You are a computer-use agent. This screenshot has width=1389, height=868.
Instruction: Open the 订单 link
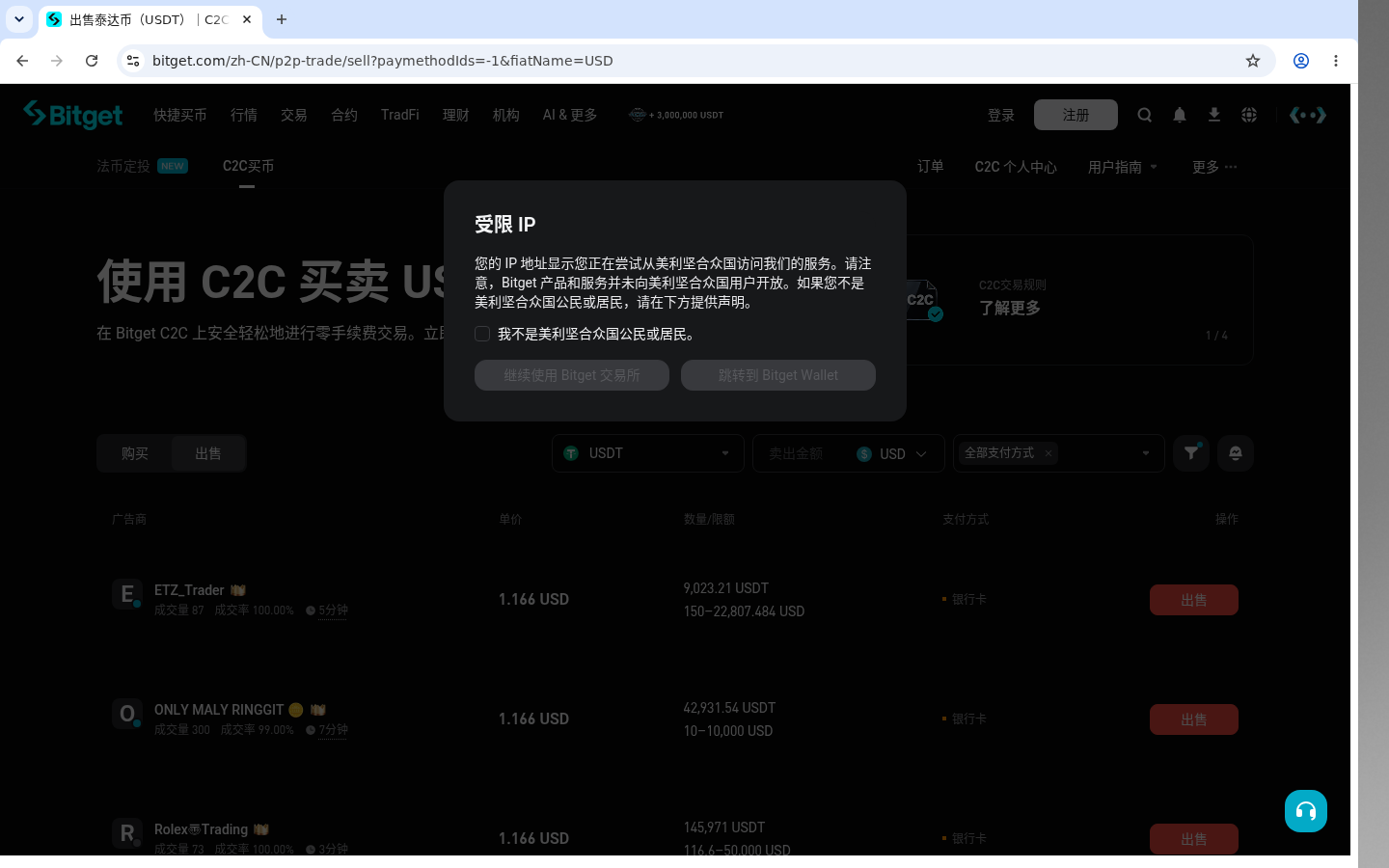[x=931, y=167]
